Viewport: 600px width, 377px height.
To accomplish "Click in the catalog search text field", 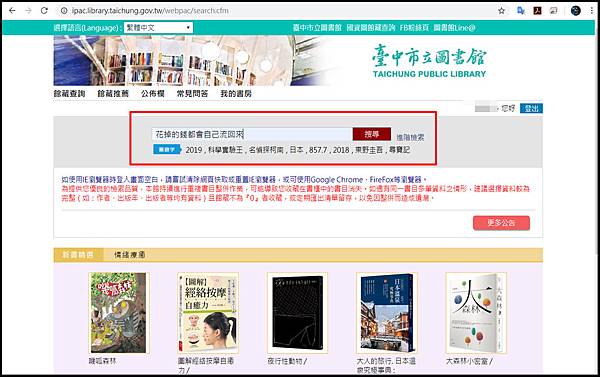I will click(252, 134).
